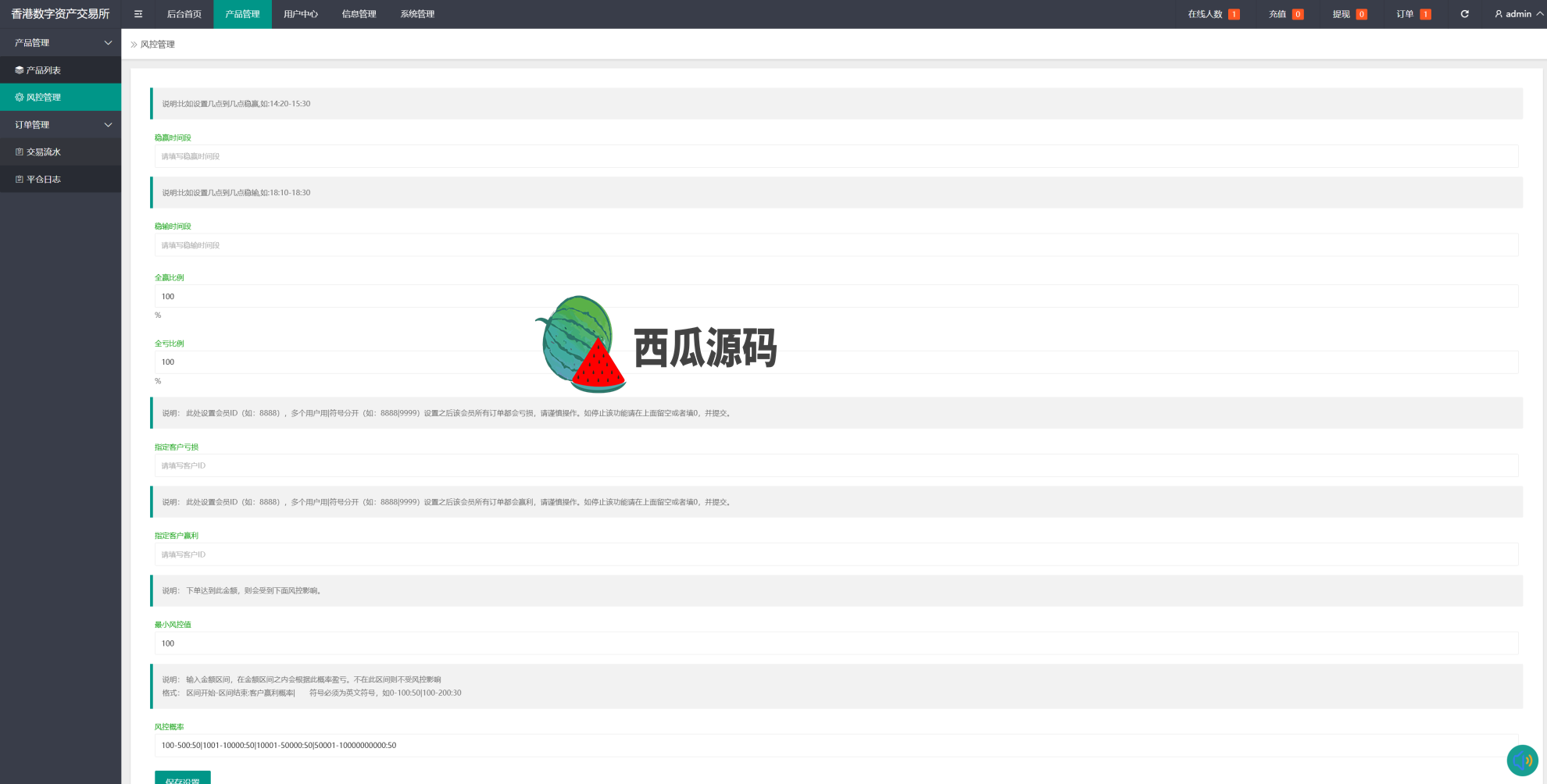Click the 订单 notification link

coord(1413,14)
